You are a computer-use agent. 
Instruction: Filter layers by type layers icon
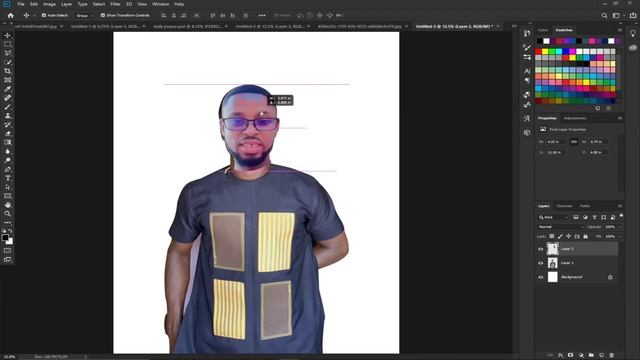(594, 217)
